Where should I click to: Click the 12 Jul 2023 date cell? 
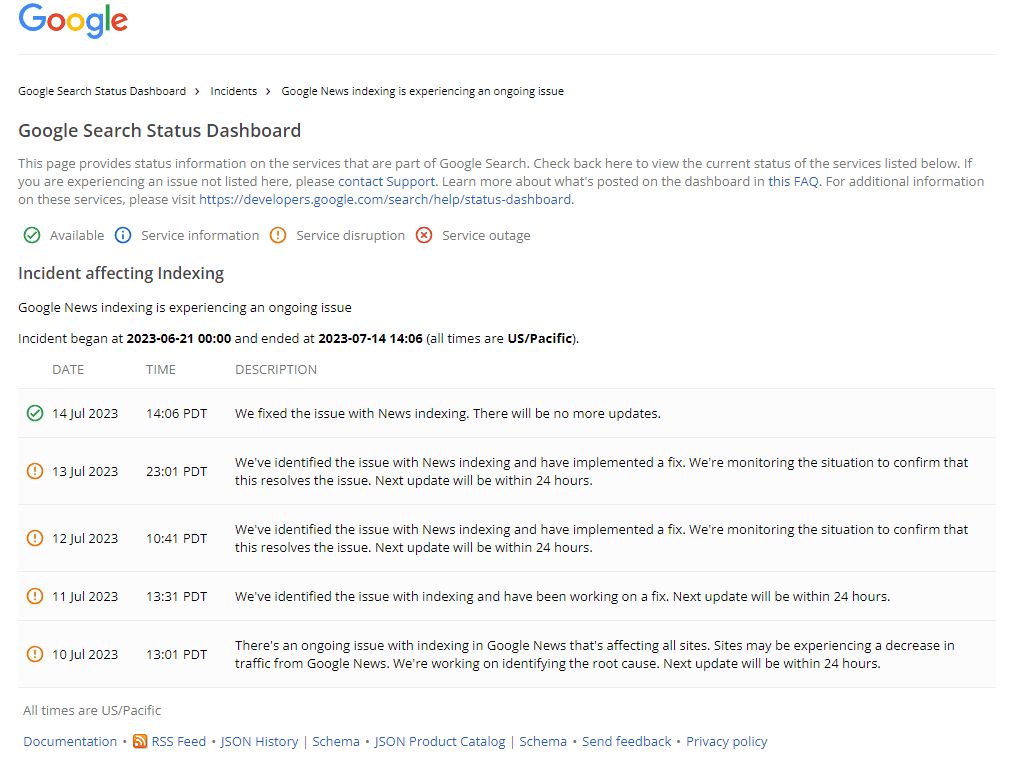coord(85,539)
